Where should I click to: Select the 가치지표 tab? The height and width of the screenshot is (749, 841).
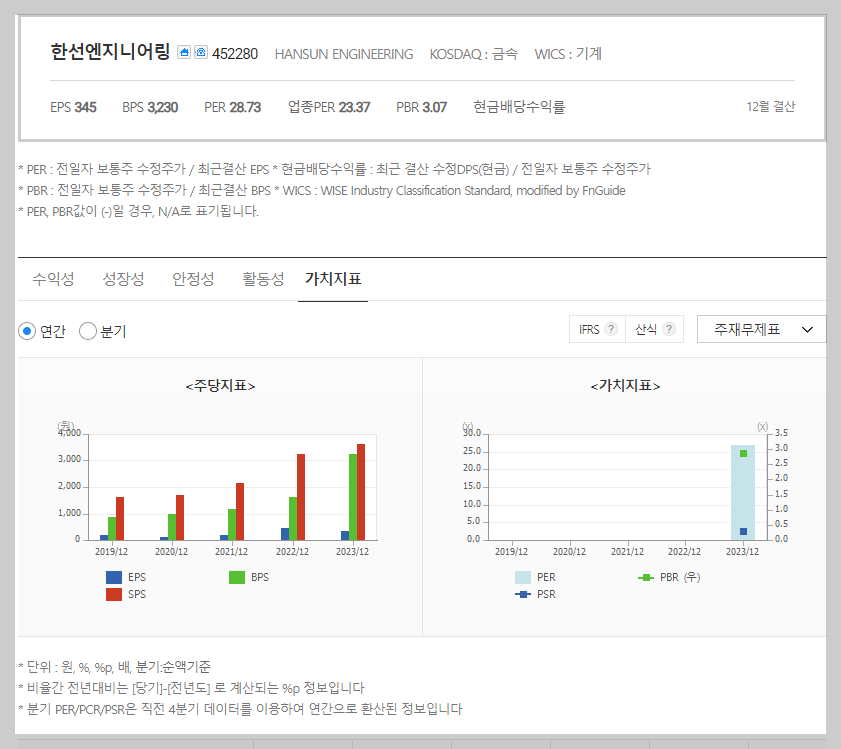click(x=333, y=279)
